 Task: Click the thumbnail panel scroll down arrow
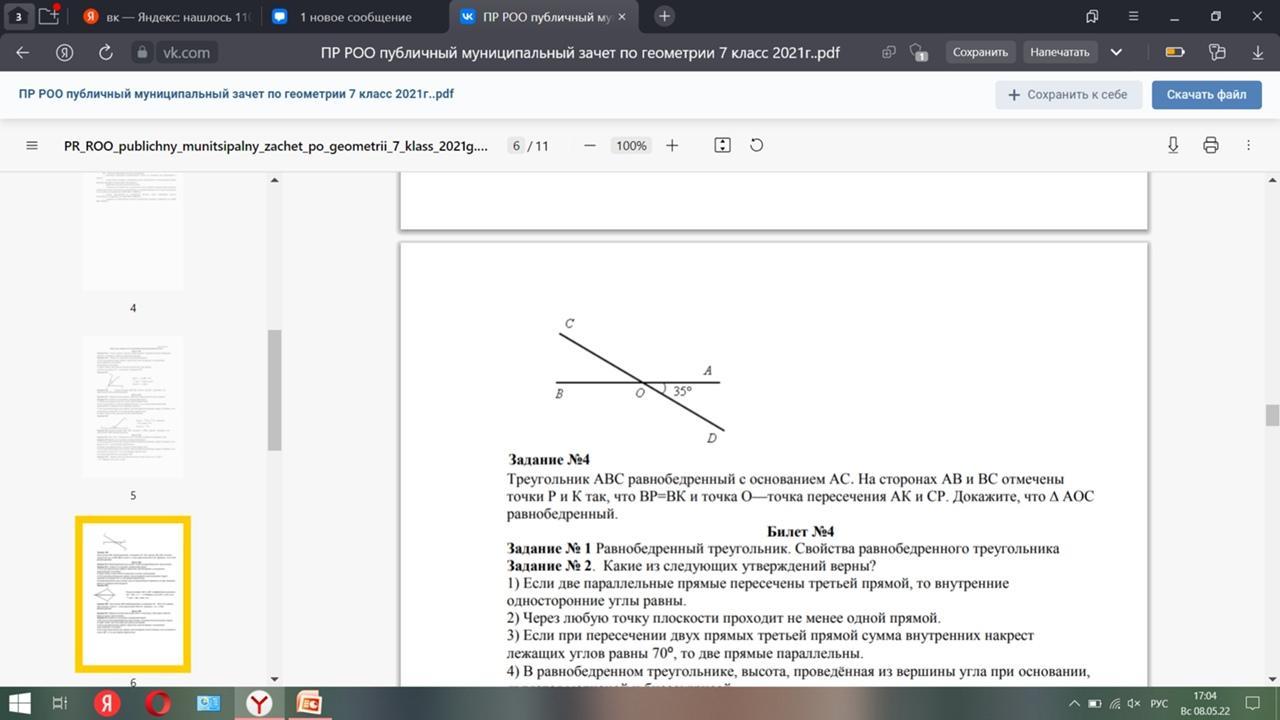pos(274,679)
